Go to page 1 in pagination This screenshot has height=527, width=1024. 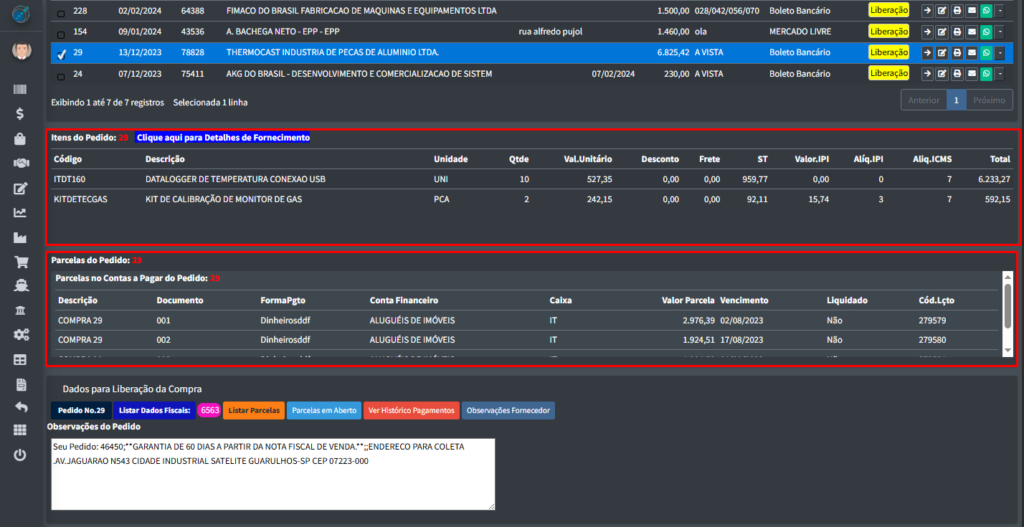click(956, 100)
